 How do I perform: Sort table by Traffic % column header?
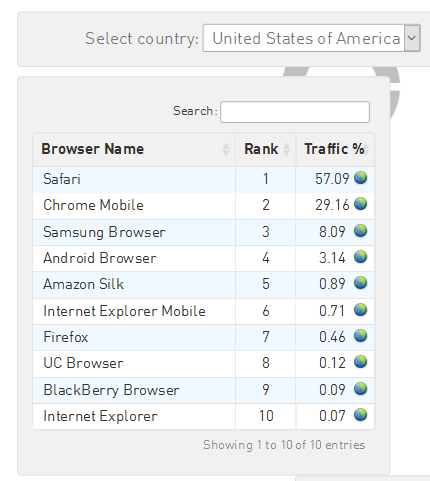[335, 149]
